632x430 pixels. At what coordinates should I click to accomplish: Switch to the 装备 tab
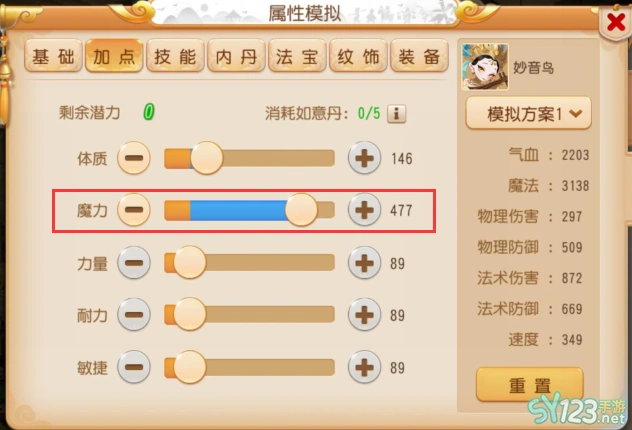[x=419, y=56]
